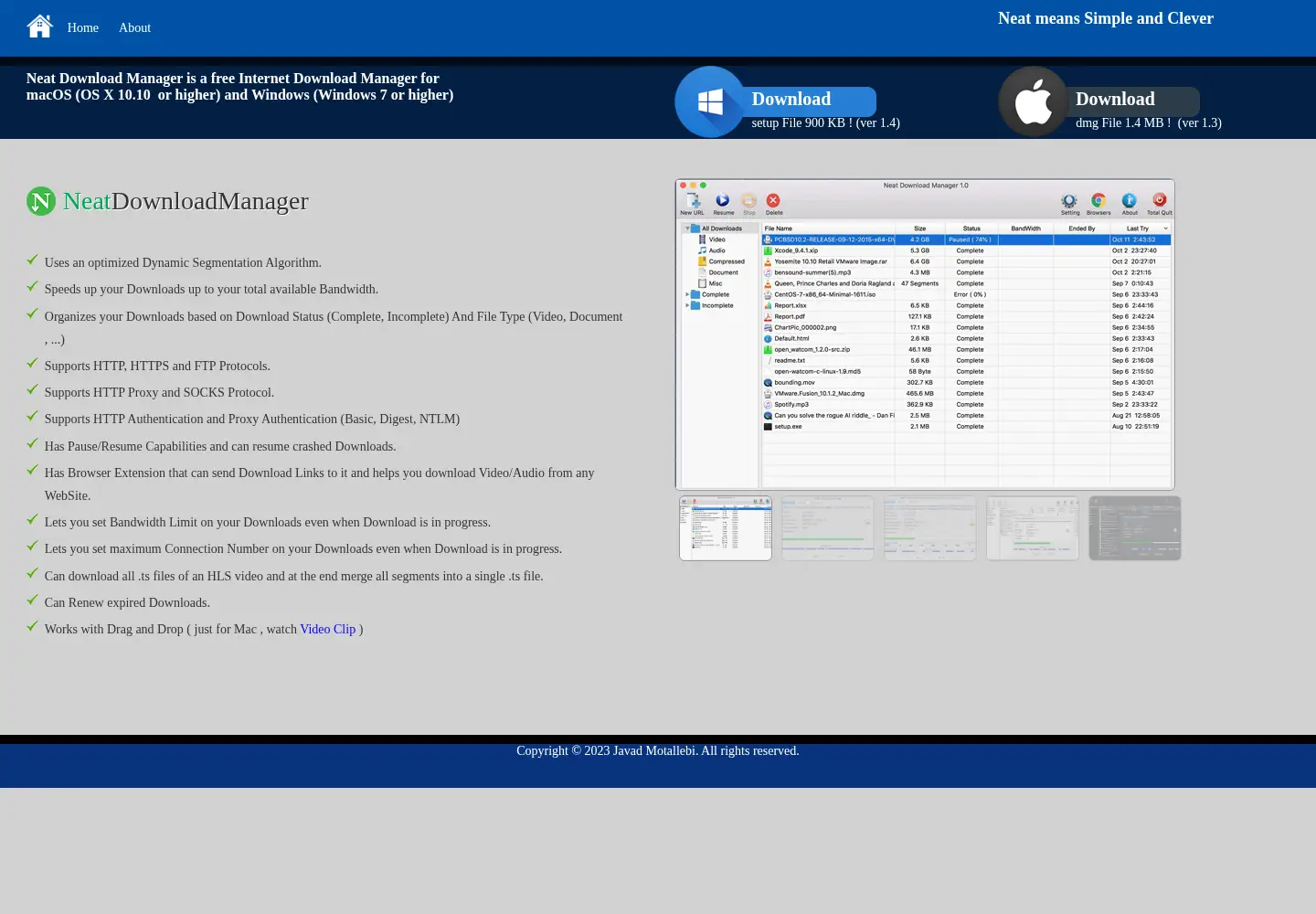
Task: Download the macOS dmg file button
Action: [x=1133, y=100]
